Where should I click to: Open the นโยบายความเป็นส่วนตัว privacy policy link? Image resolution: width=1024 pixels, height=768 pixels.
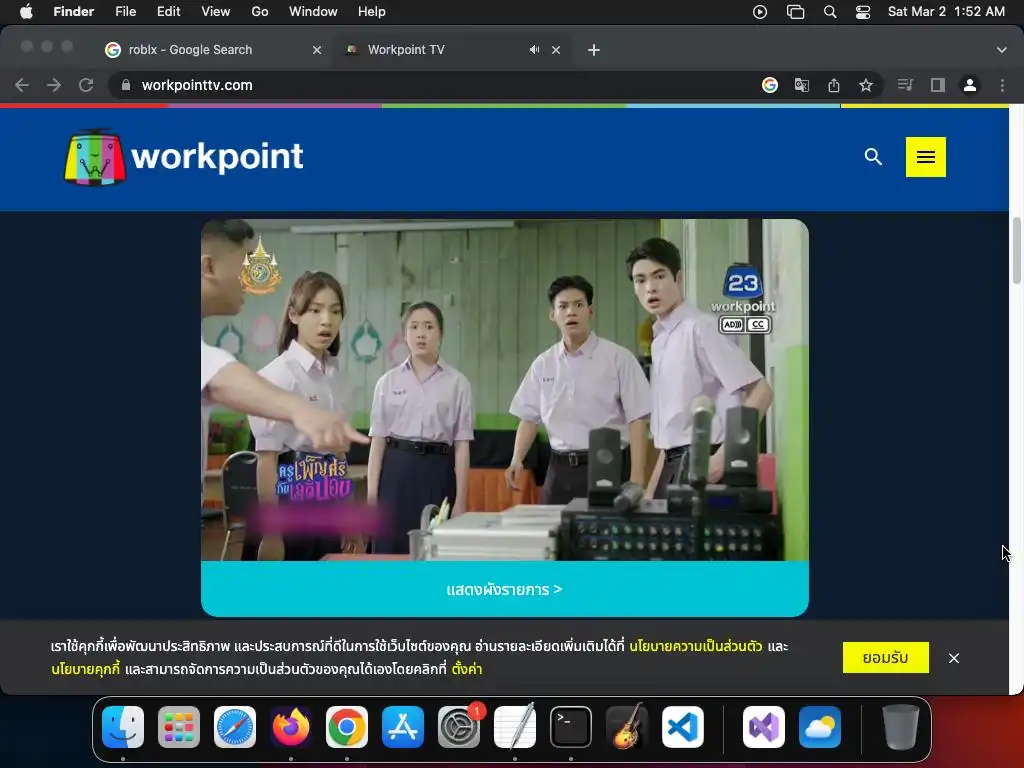tap(696, 647)
